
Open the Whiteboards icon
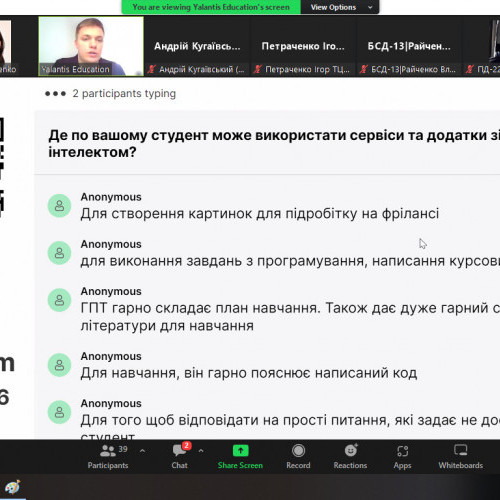click(460, 450)
